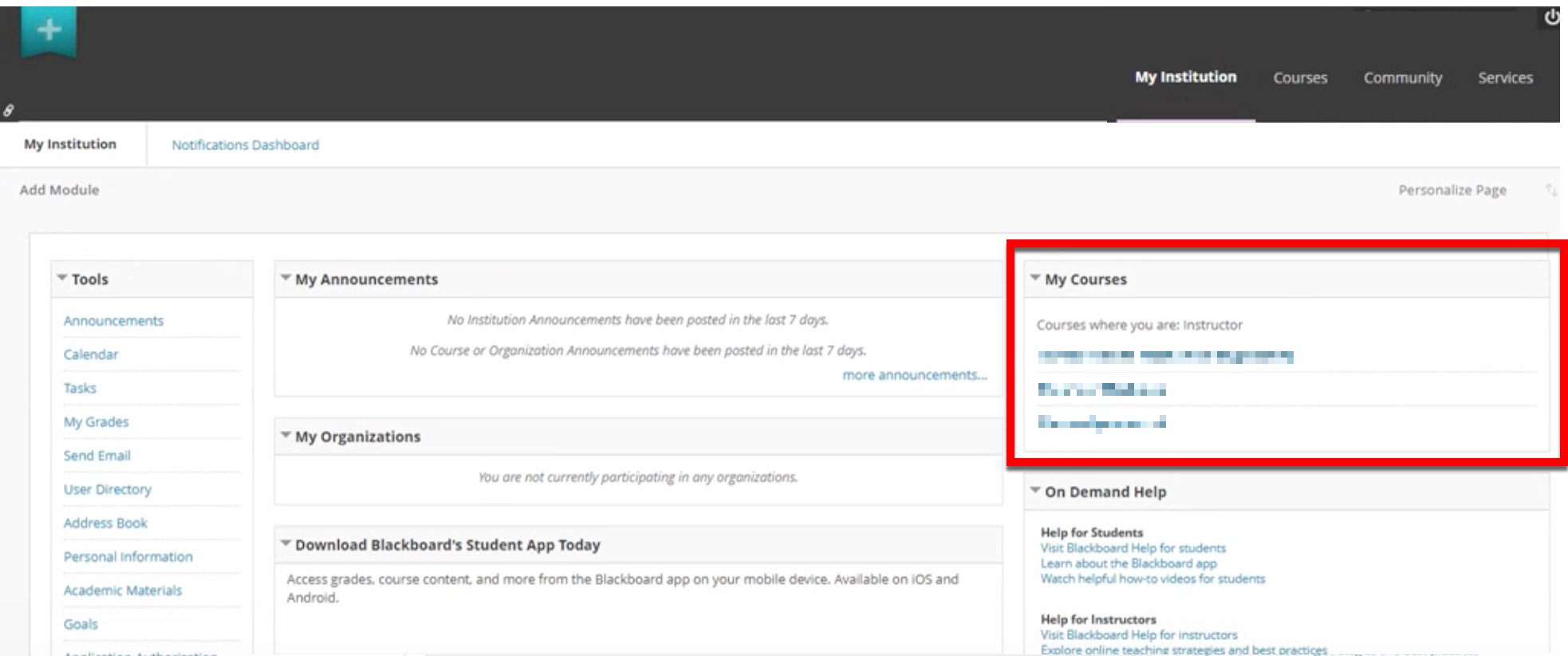Viewport: 1568px width, 656px height.
Task: Click the power logout icon
Action: coord(1551,18)
